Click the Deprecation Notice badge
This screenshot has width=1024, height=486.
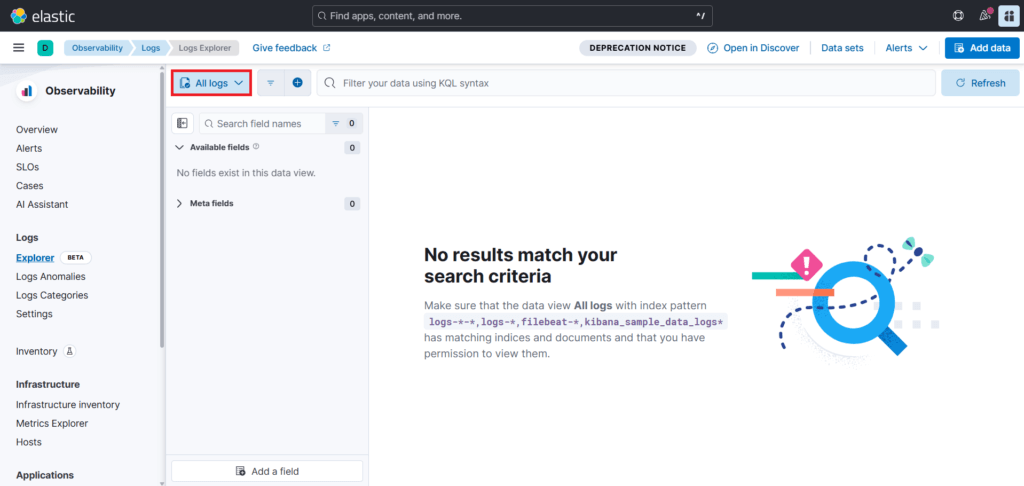637,48
